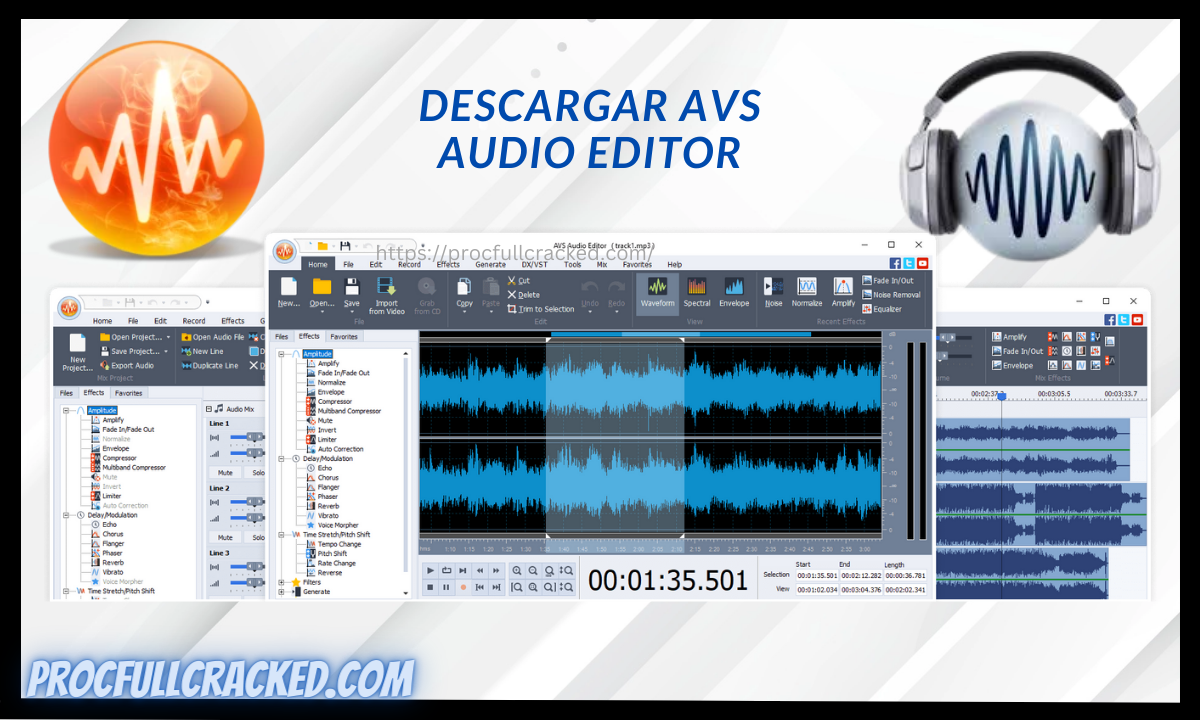Select the Noise Removal effect
The image size is (1200, 720).
(x=892, y=294)
